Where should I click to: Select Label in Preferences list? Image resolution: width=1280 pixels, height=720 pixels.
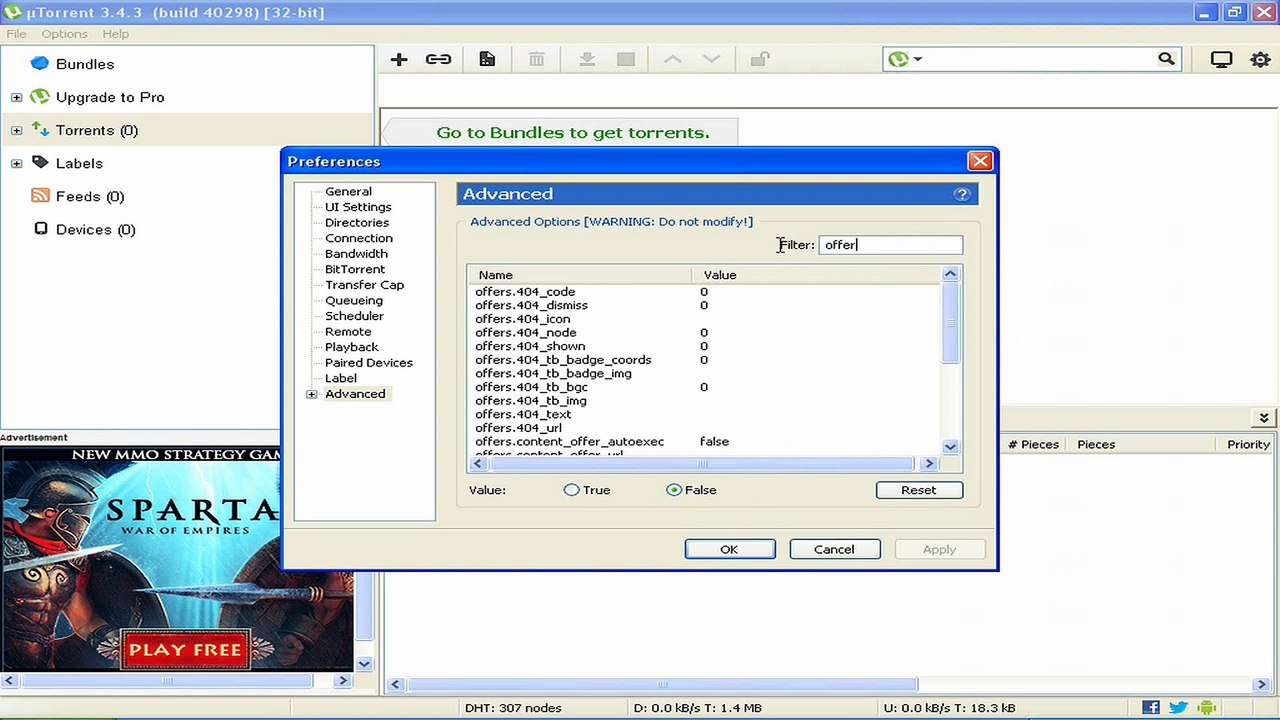[341, 378]
